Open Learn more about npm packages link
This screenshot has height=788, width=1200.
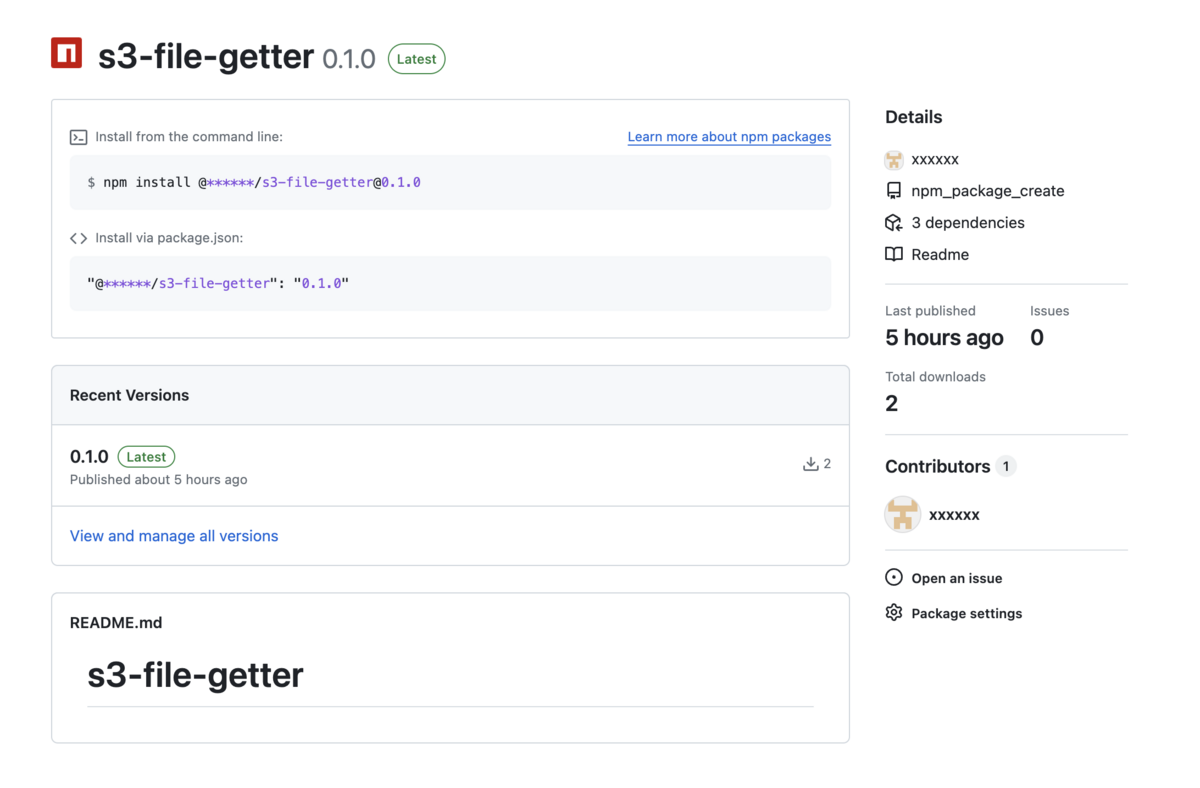coord(729,137)
